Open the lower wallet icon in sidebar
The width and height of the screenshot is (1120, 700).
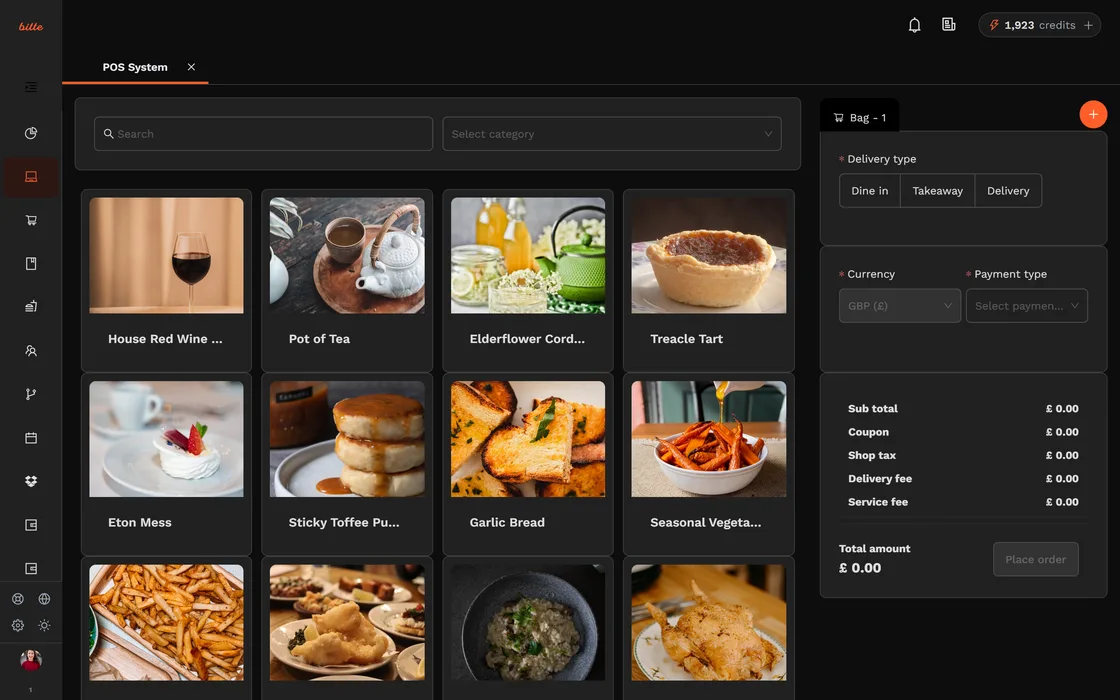(31, 569)
